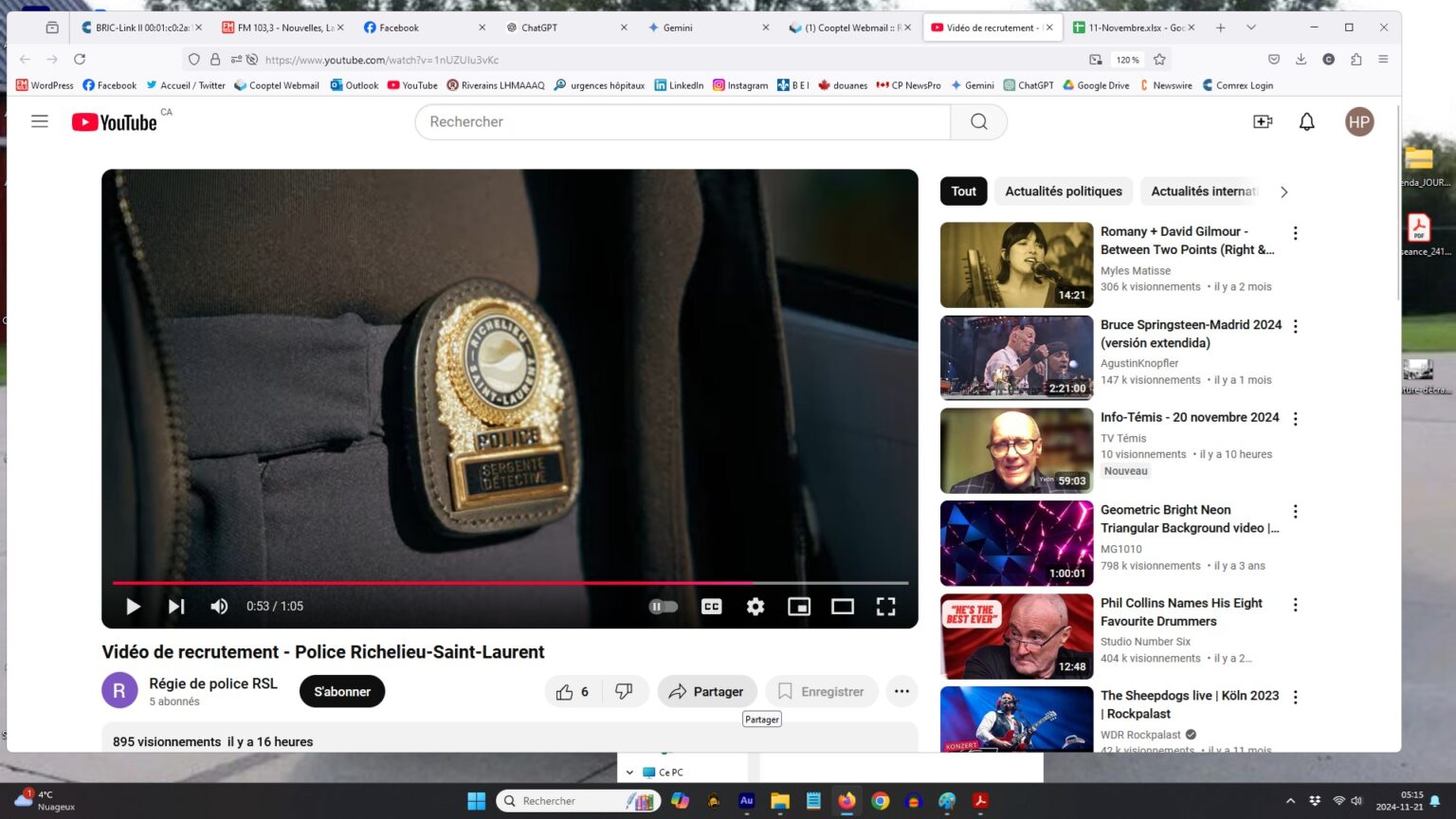
Task: Toggle closed captions on the video
Action: tap(711, 607)
